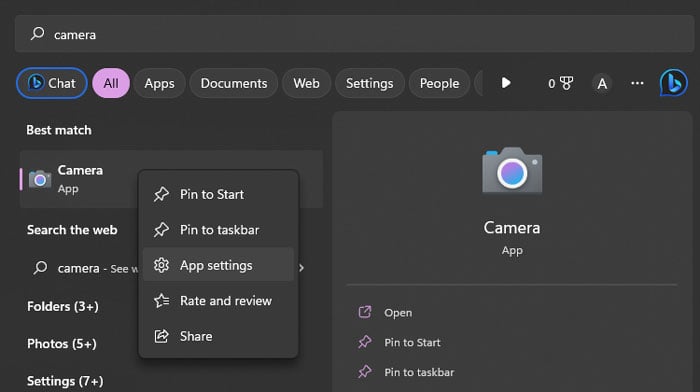Expand the Folders (3+) results group
Viewport: 700px width, 392px height.
tap(62, 306)
